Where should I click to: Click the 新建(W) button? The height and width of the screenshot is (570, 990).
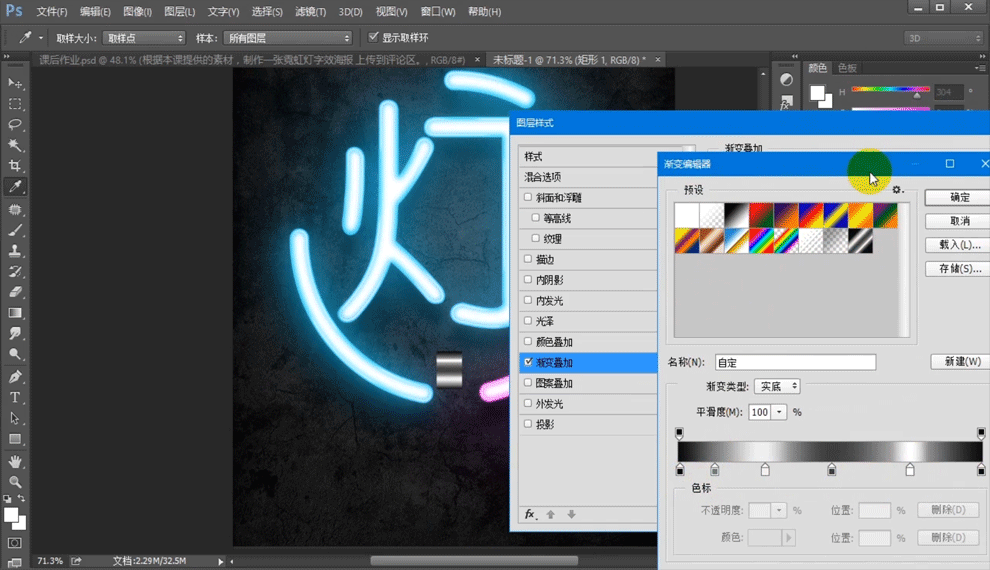click(x=962, y=361)
